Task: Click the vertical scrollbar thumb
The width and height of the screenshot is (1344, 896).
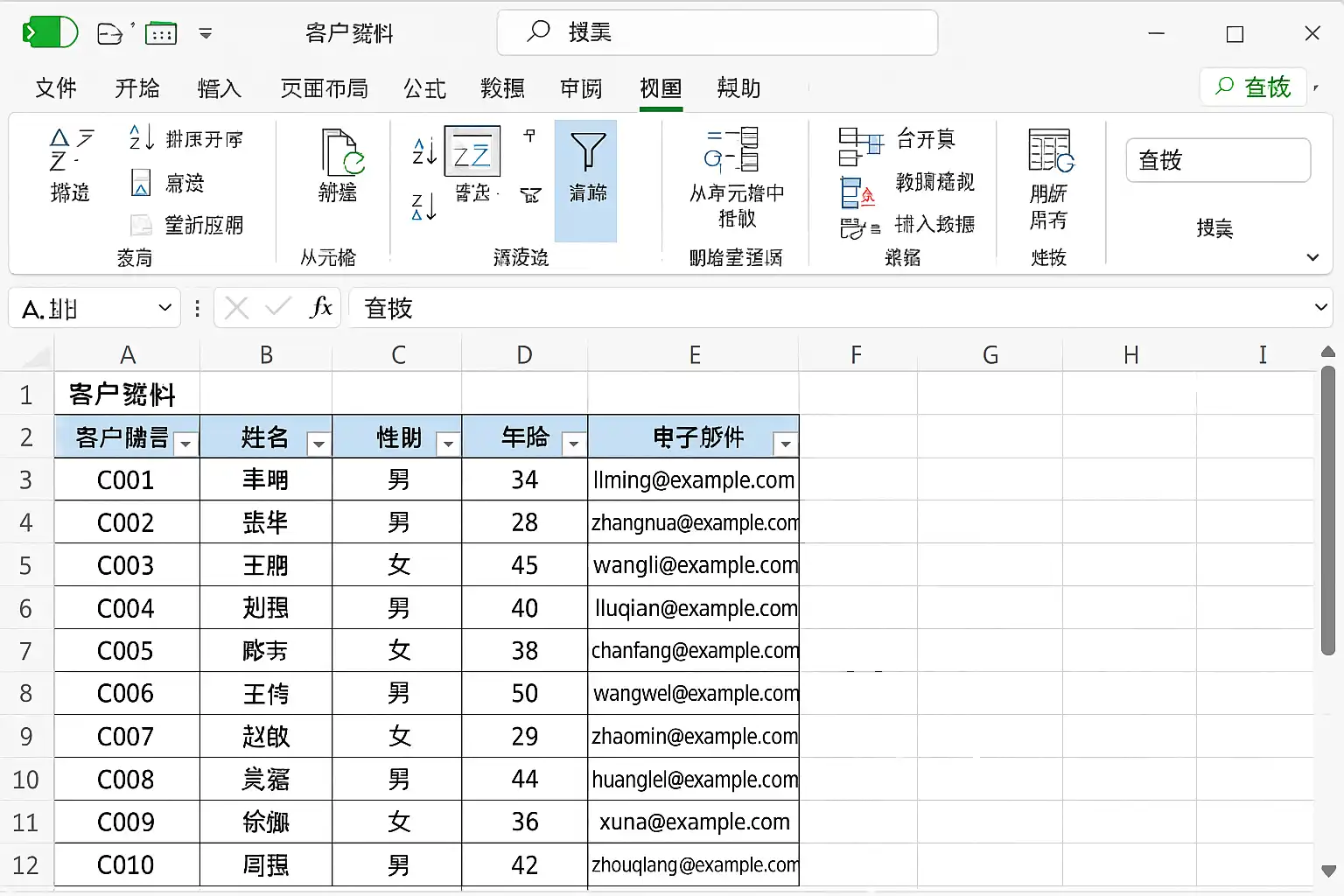Action: pyautogui.click(x=1327, y=510)
